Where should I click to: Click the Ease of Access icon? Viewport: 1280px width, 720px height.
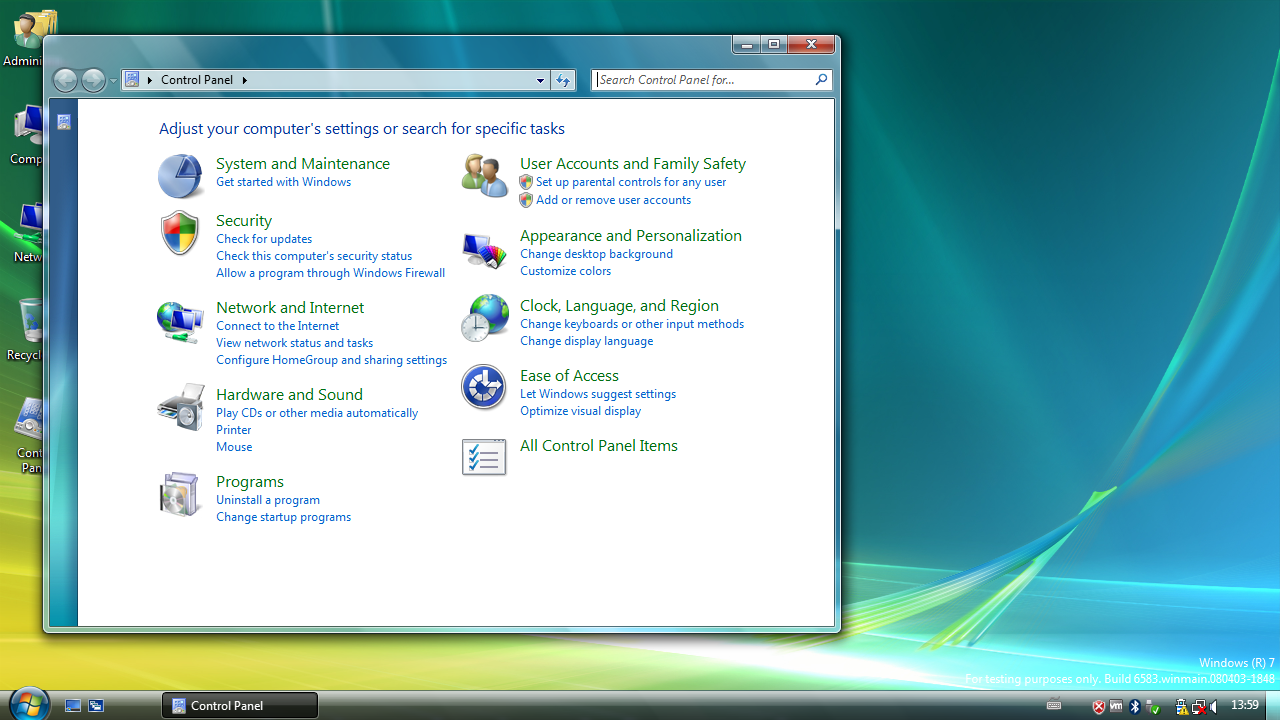(x=484, y=387)
